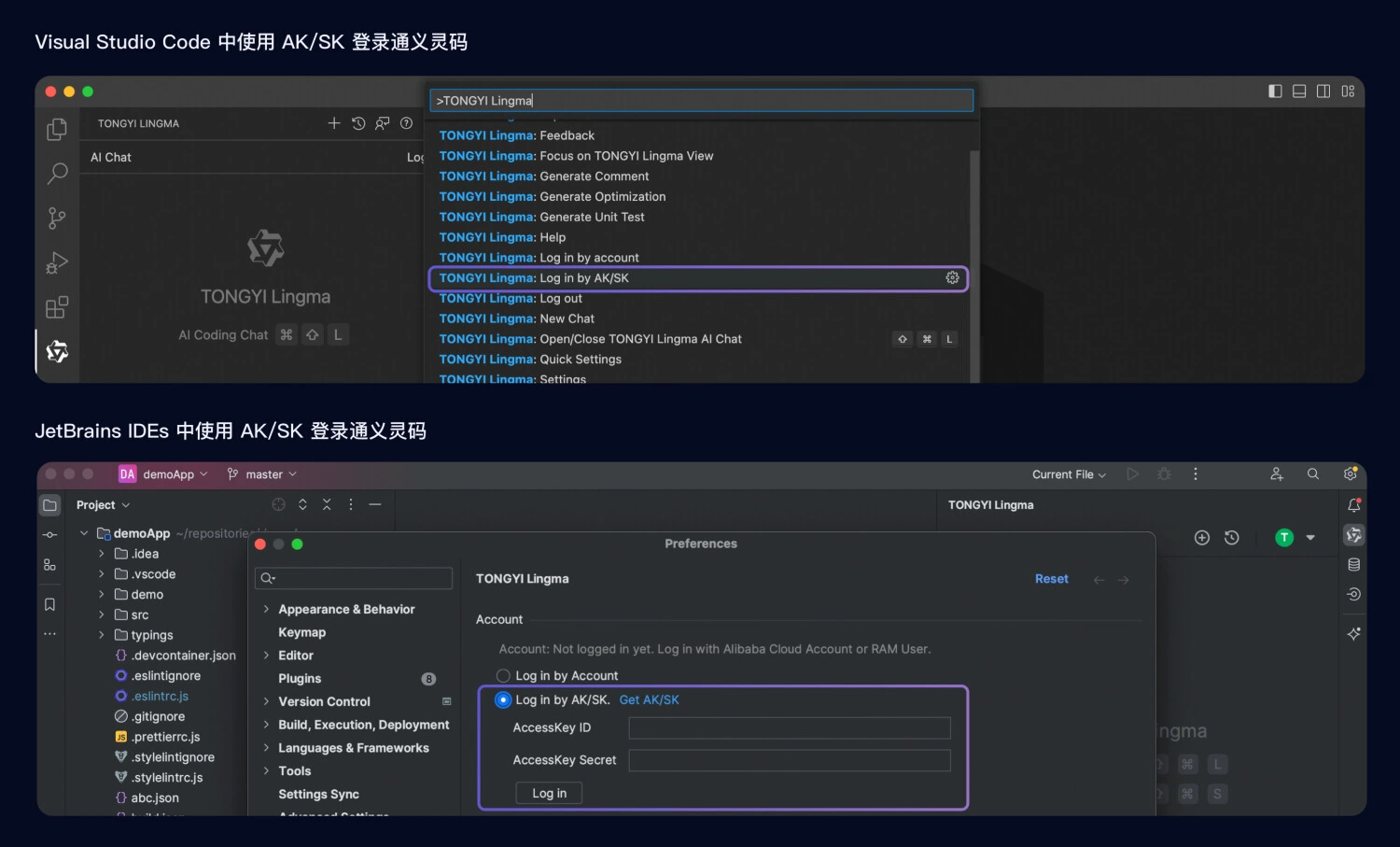Viewport: 1400px width, 847px height.
Task: Open TONGYI Lingma icon in VS Code activity bar
Action: [x=57, y=351]
